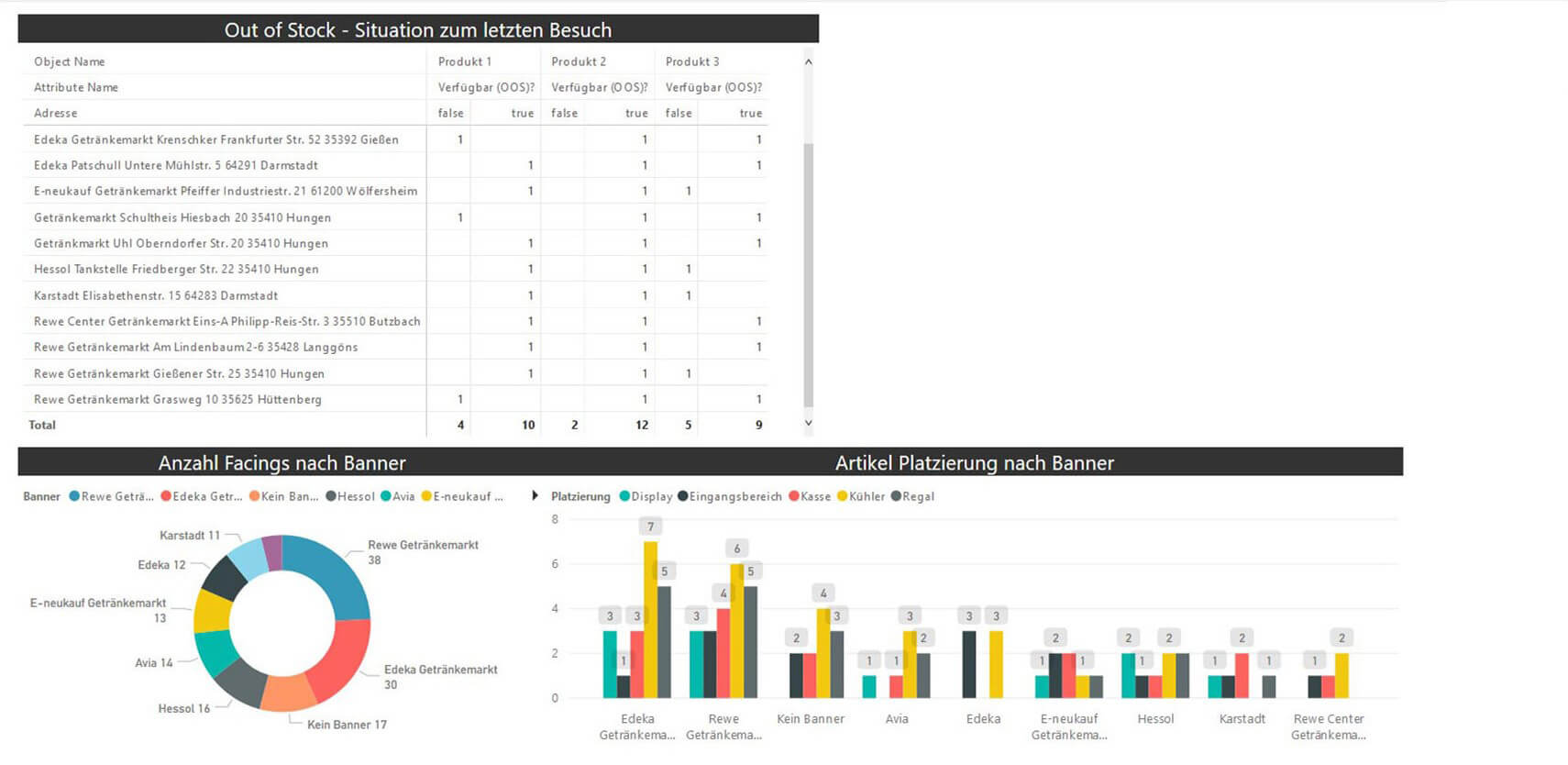Screen dimensions: 1568x765
Task: Filter by the Kasse legend entry
Action: 810,497
